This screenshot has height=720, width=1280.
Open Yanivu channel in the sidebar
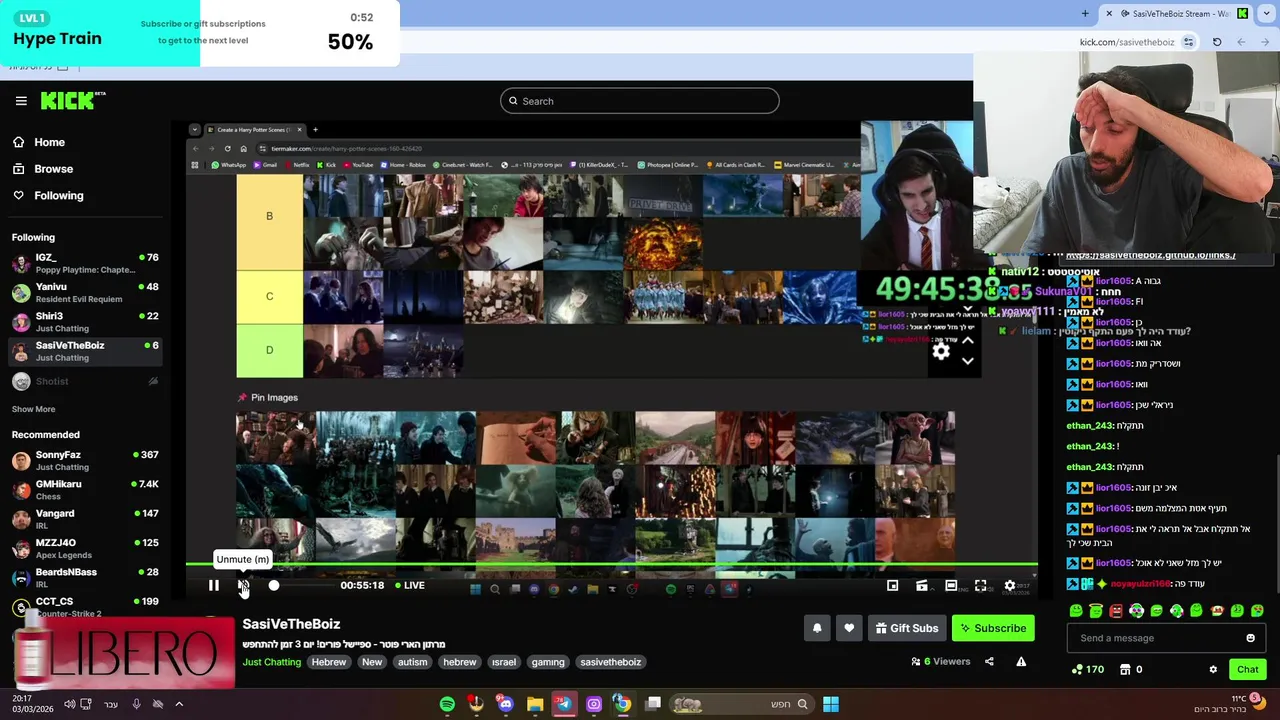[85, 292]
